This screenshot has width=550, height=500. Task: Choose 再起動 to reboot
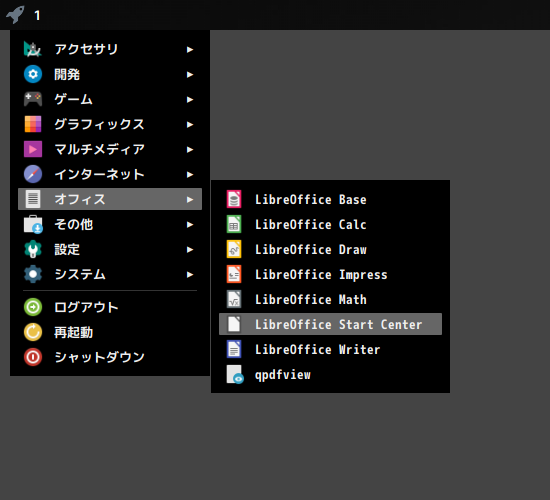(110, 332)
